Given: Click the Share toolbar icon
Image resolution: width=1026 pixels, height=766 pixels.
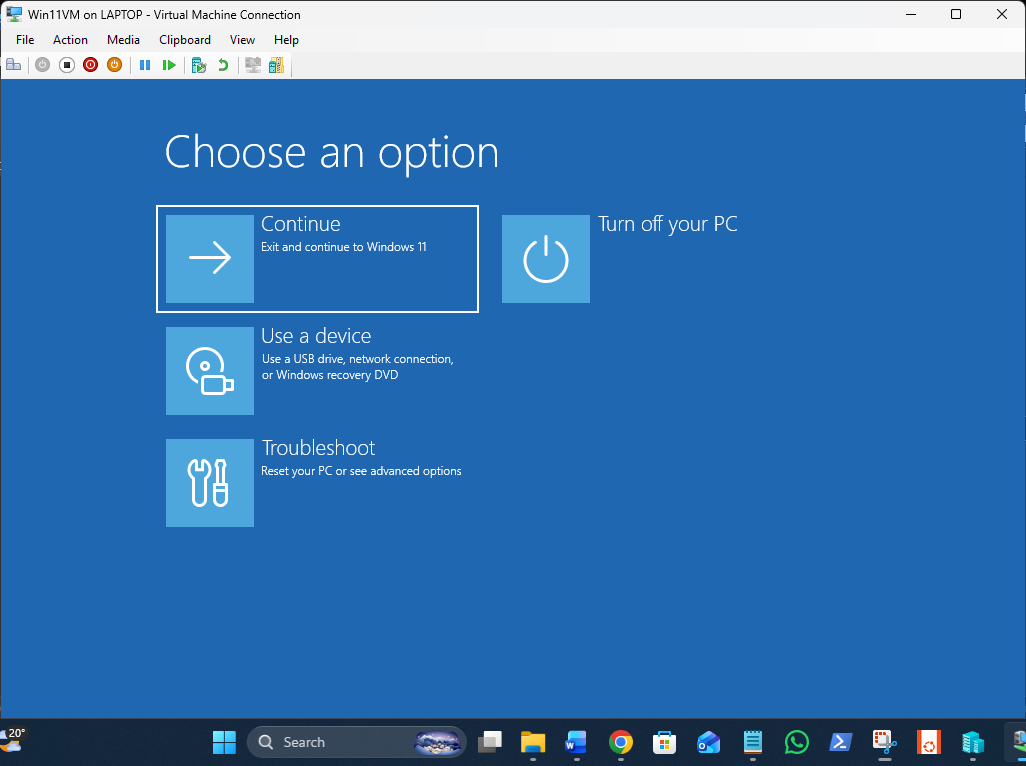Looking at the screenshot, I should [x=276, y=65].
